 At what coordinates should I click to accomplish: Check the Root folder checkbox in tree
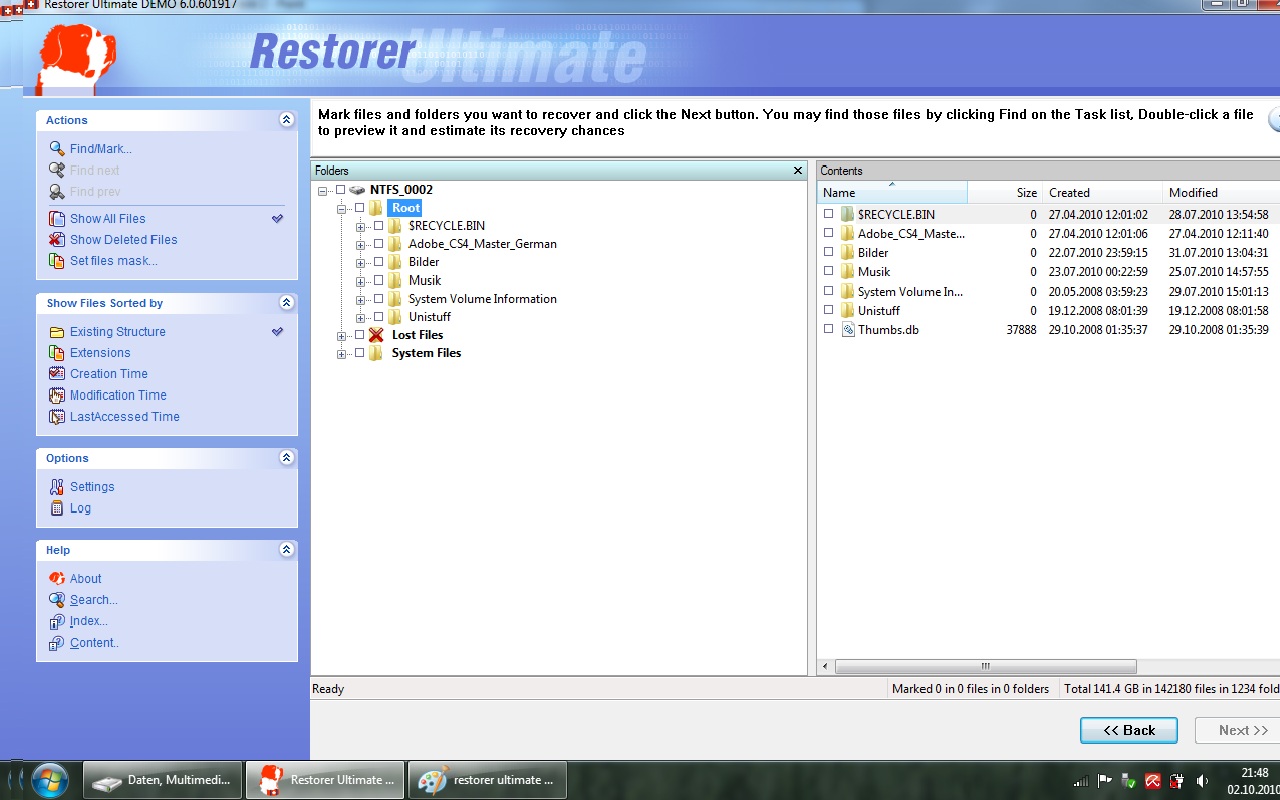(359, 208)
